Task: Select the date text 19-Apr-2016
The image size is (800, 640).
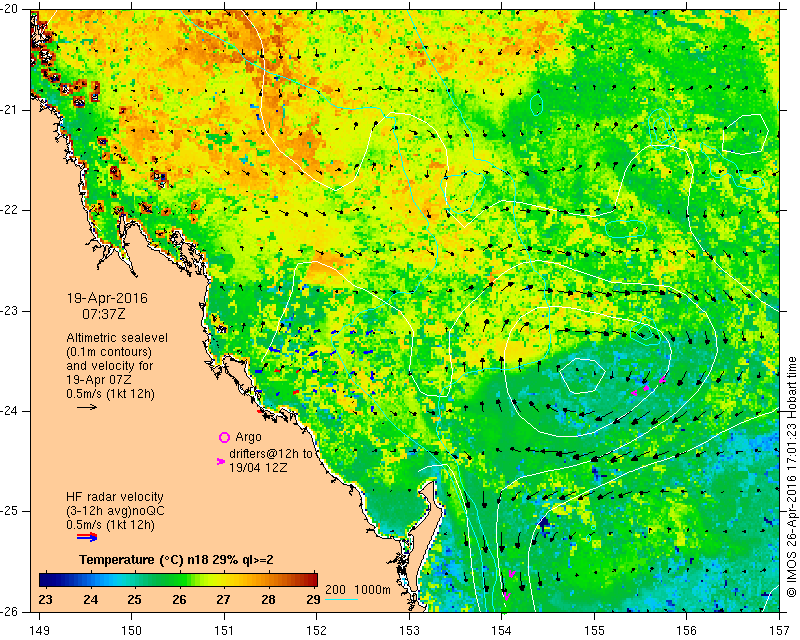Action: click(x=107, y=298)
